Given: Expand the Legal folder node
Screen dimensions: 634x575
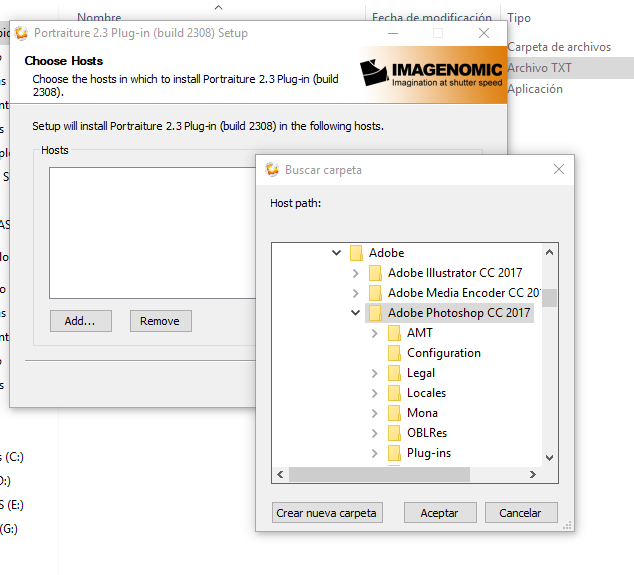Looking at the screenshot, I should [x=374, y=373].
